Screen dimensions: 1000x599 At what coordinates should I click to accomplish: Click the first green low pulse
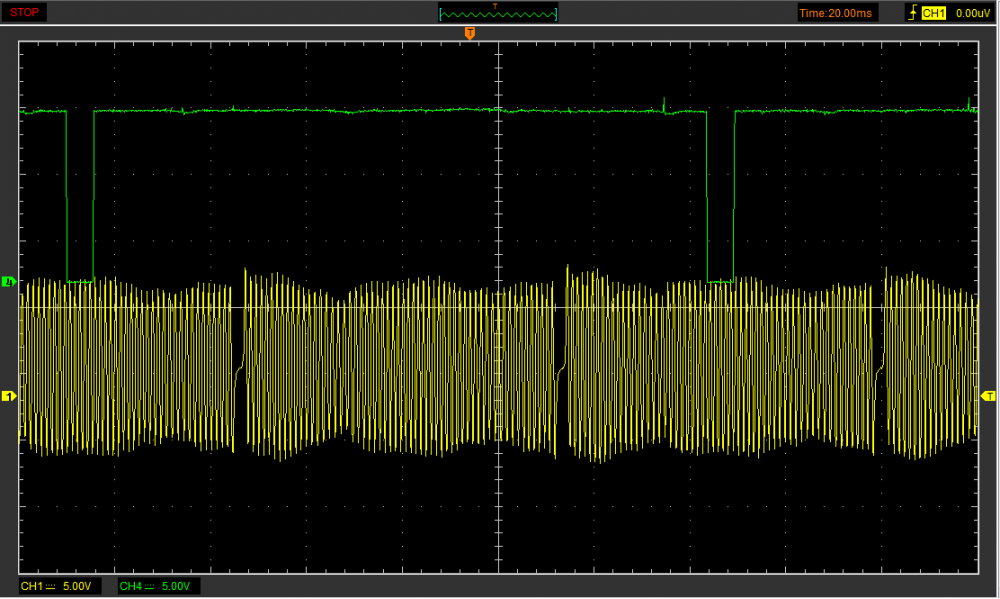pyautogui.click(x=80, y=200)
